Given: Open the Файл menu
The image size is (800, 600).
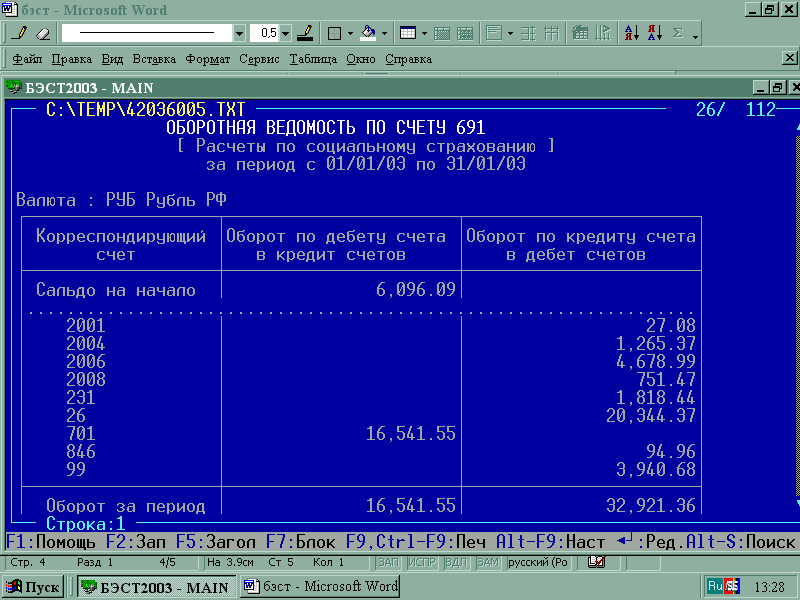Looking at the screenshot, I should [27, 59].
